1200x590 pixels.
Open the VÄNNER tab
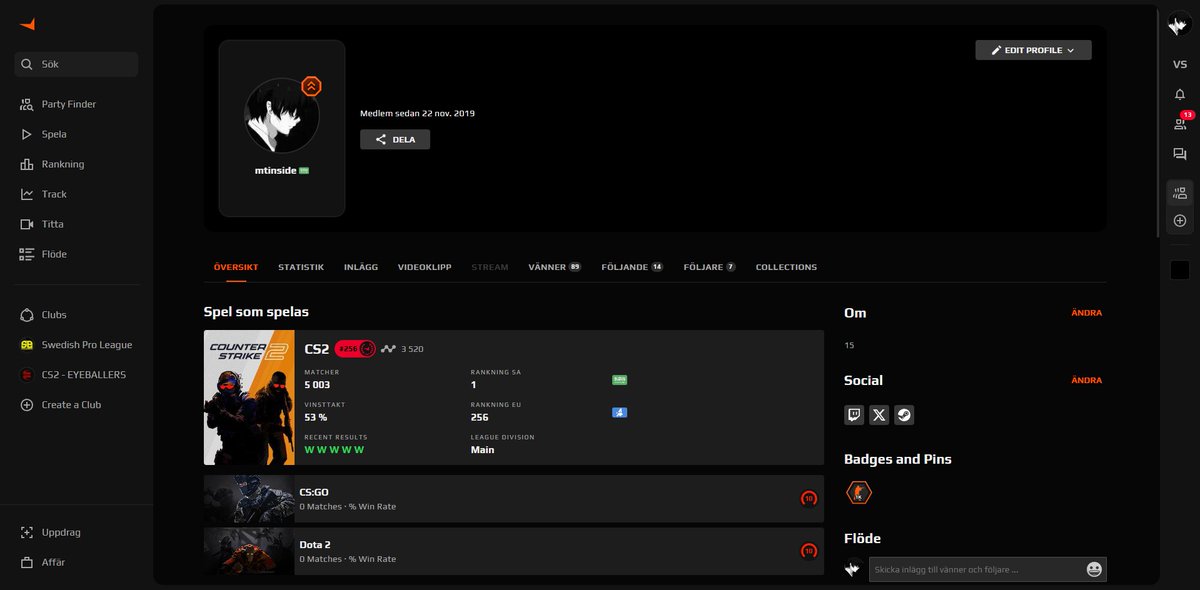(x=555, y=267)
